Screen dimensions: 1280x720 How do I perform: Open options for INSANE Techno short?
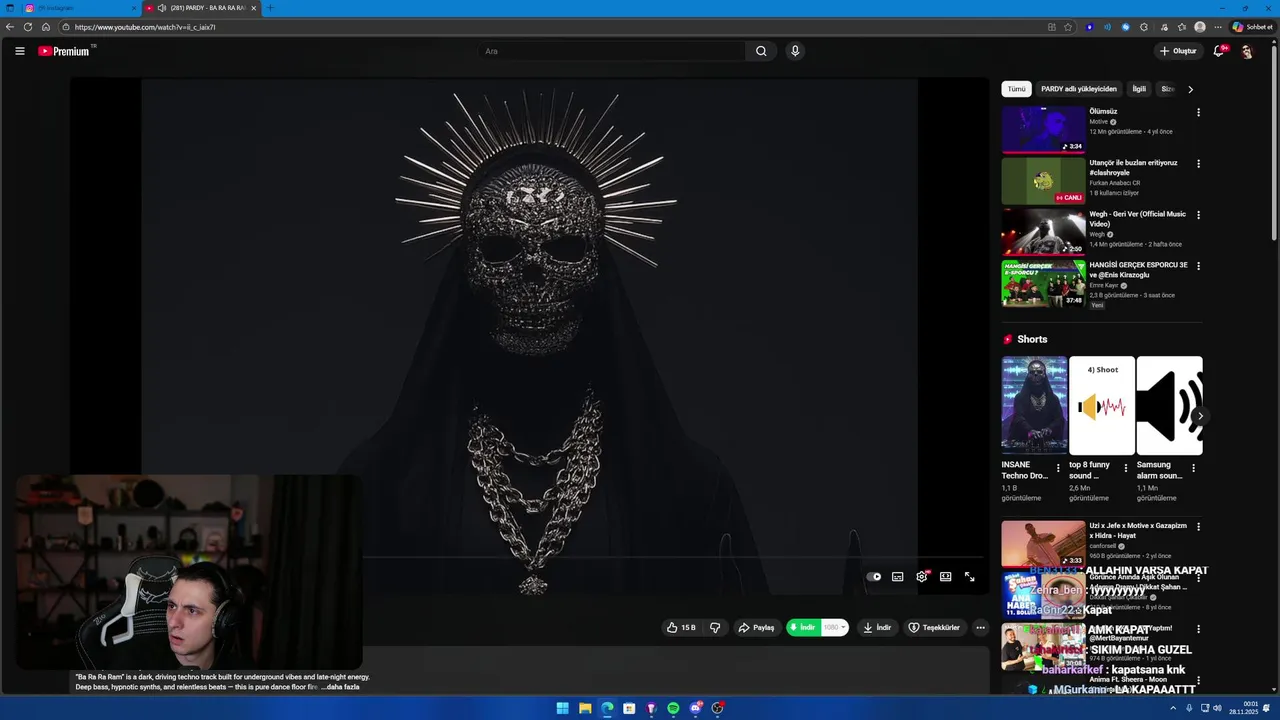[x=1058, y=467]
